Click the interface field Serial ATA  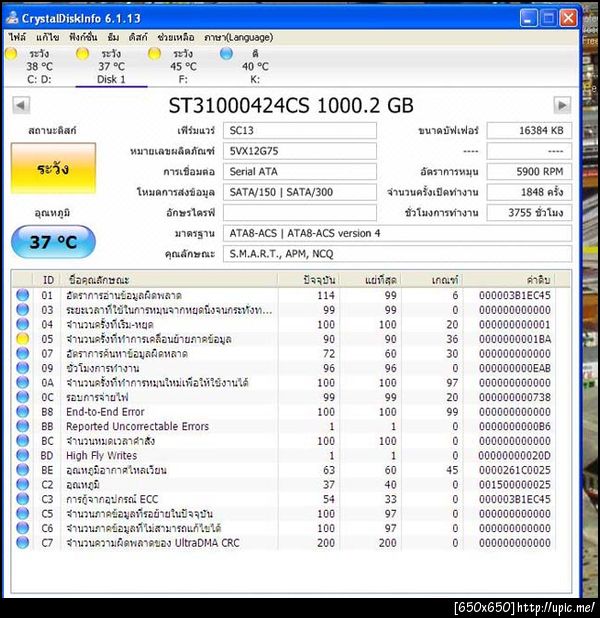click(300, 171)
